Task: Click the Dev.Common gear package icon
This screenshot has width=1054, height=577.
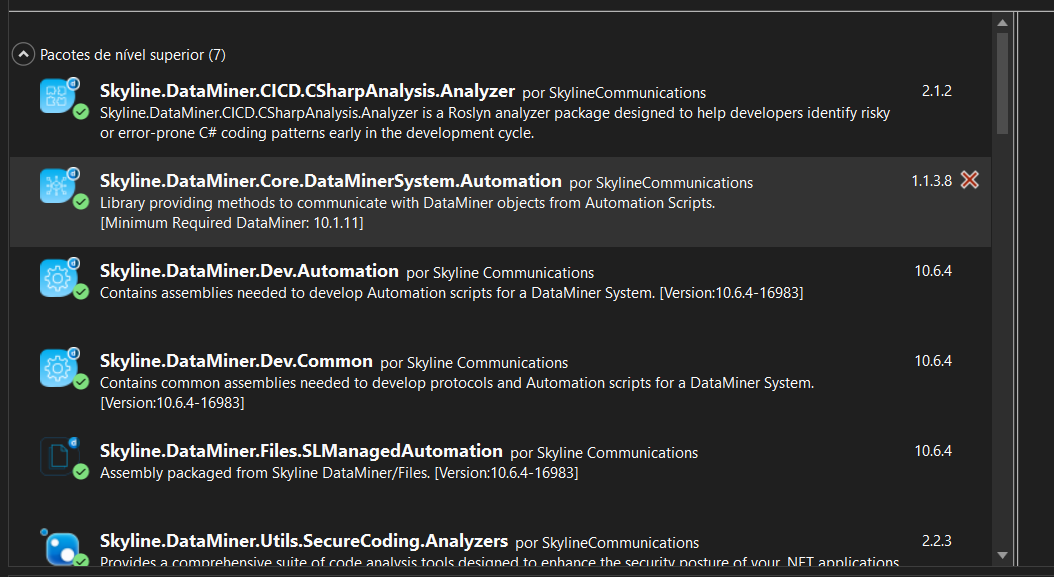Action: pos(58,367)
